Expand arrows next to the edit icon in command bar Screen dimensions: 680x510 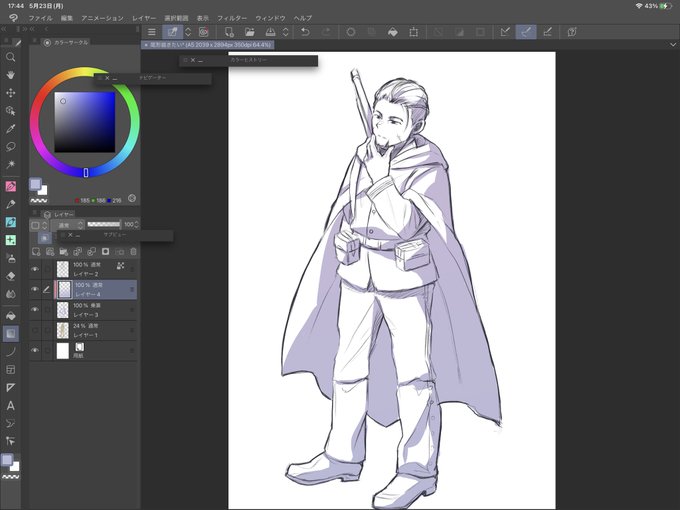click(188, 32)
